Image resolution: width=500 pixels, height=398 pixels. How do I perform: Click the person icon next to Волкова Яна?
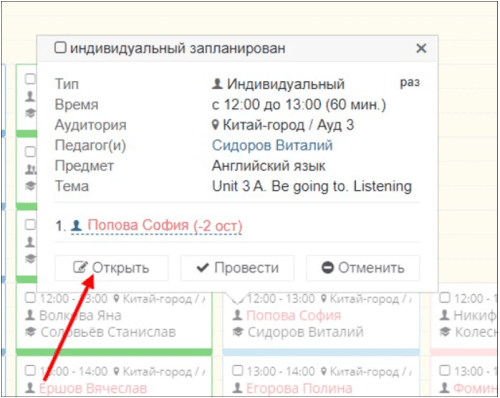pyautogui.click(x=30, y=315)
